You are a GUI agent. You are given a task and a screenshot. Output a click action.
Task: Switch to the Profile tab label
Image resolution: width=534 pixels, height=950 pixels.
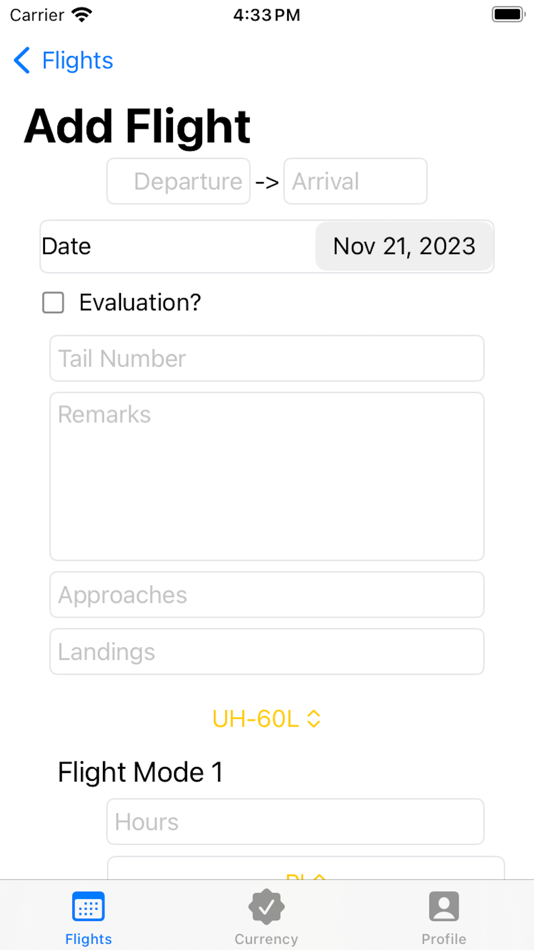(444, 939)
